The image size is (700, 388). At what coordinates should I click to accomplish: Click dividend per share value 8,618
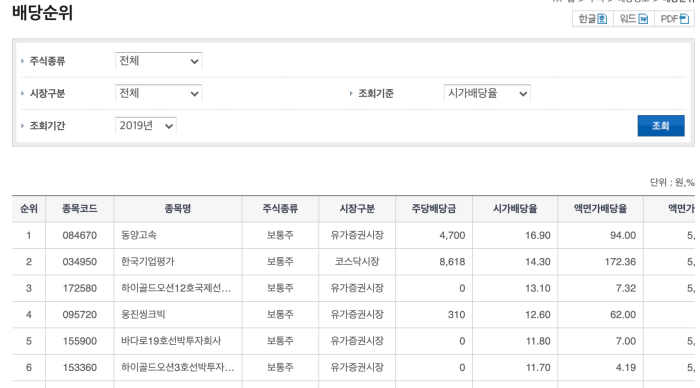point(452,262)
